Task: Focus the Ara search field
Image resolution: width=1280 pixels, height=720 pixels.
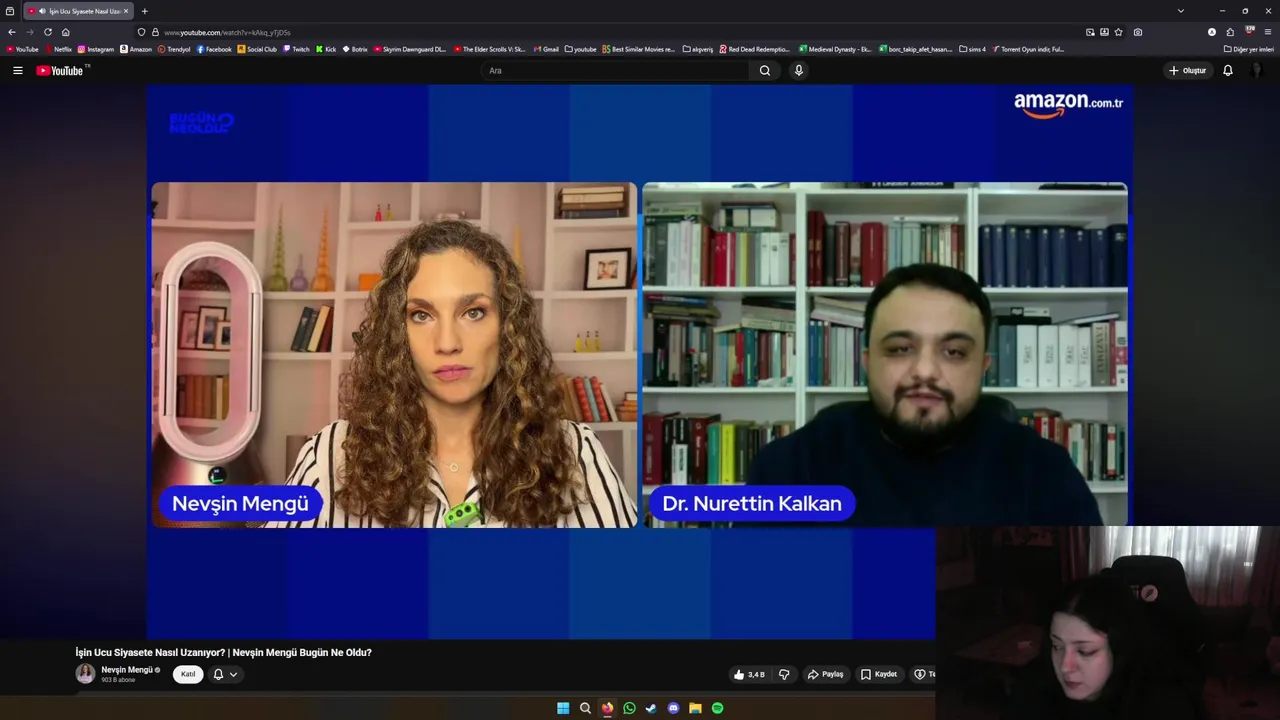Action: click(615, 71)
